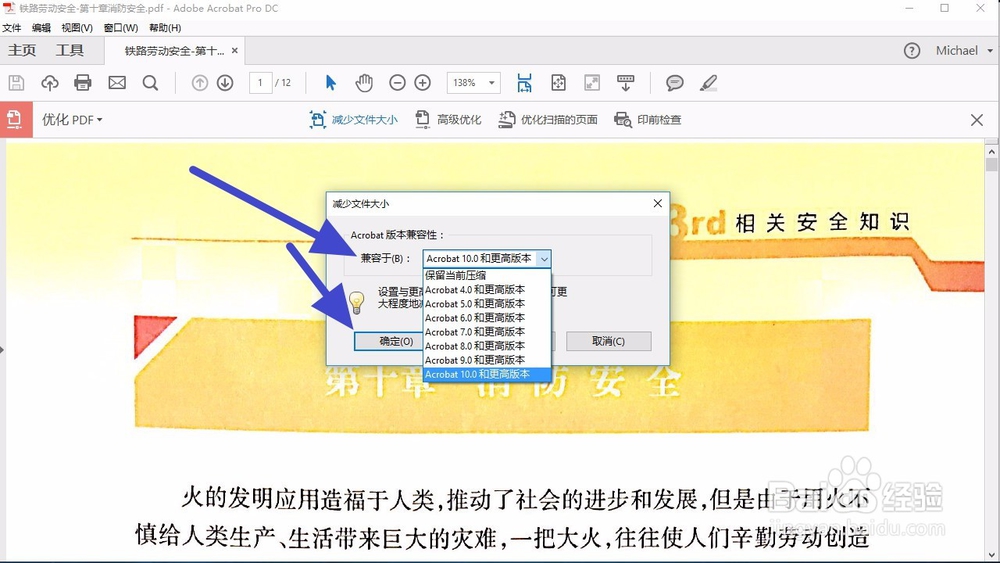Go to next page arrow
The width and height of the screenshot is (1000, 563).
pos(225,83)
